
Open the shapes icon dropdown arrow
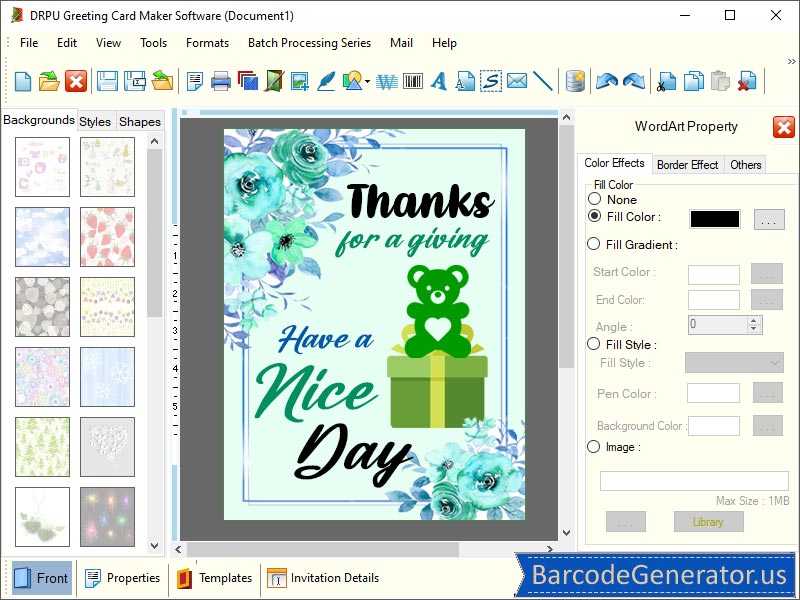367,81
